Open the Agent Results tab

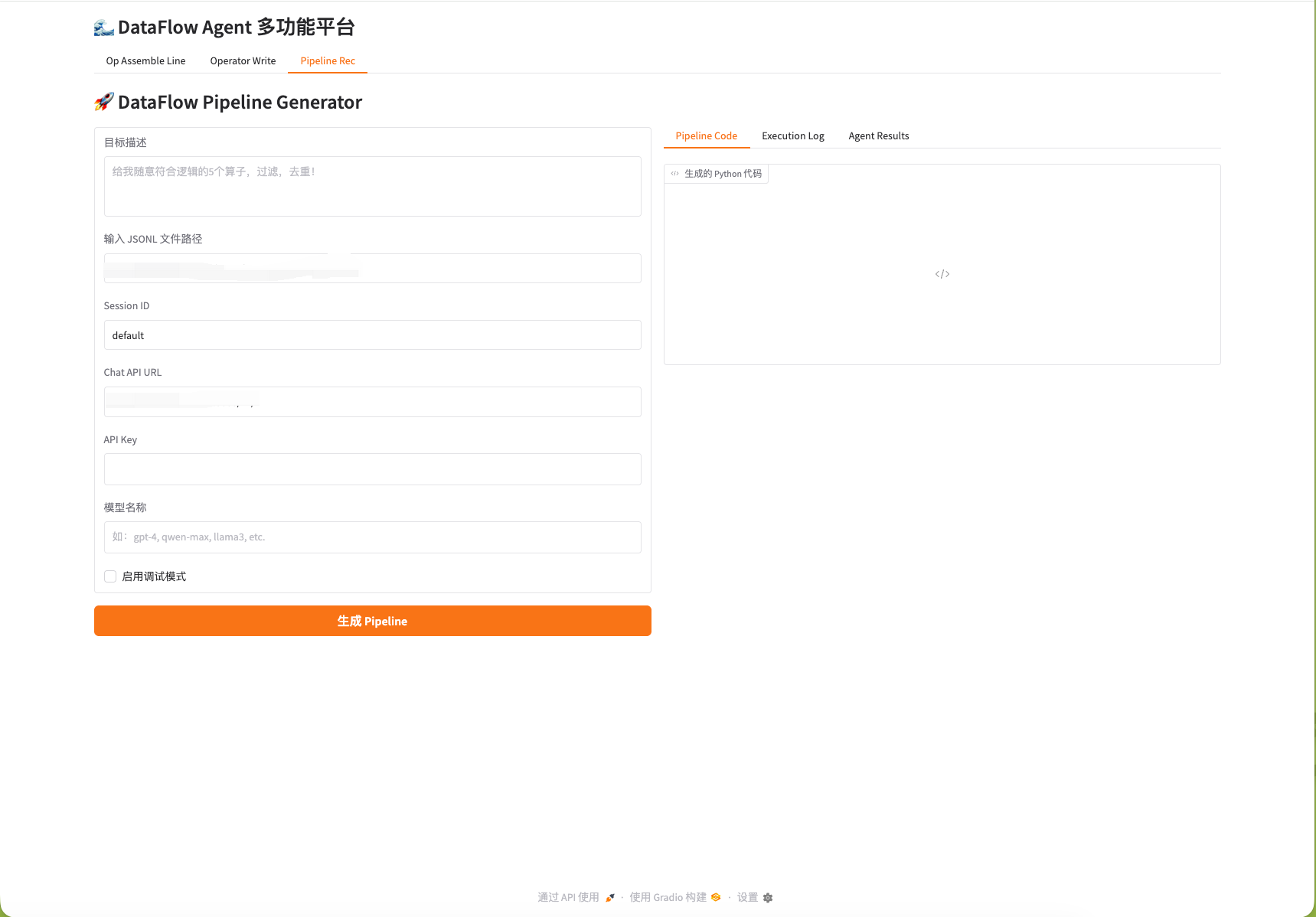(x=878, y=135)
